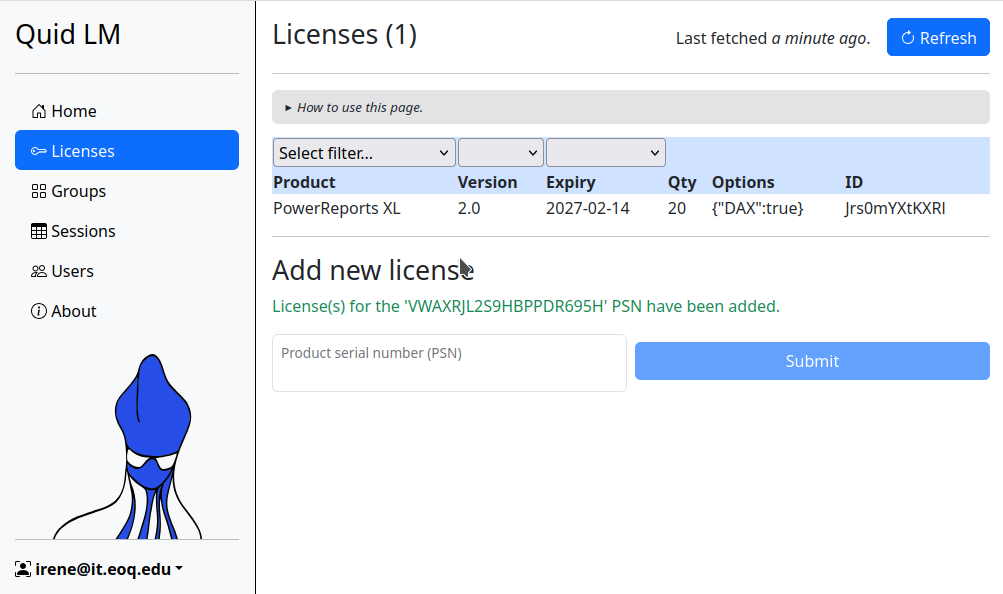Click the Users people icon
1003x594 pixels.
point(39,271)
